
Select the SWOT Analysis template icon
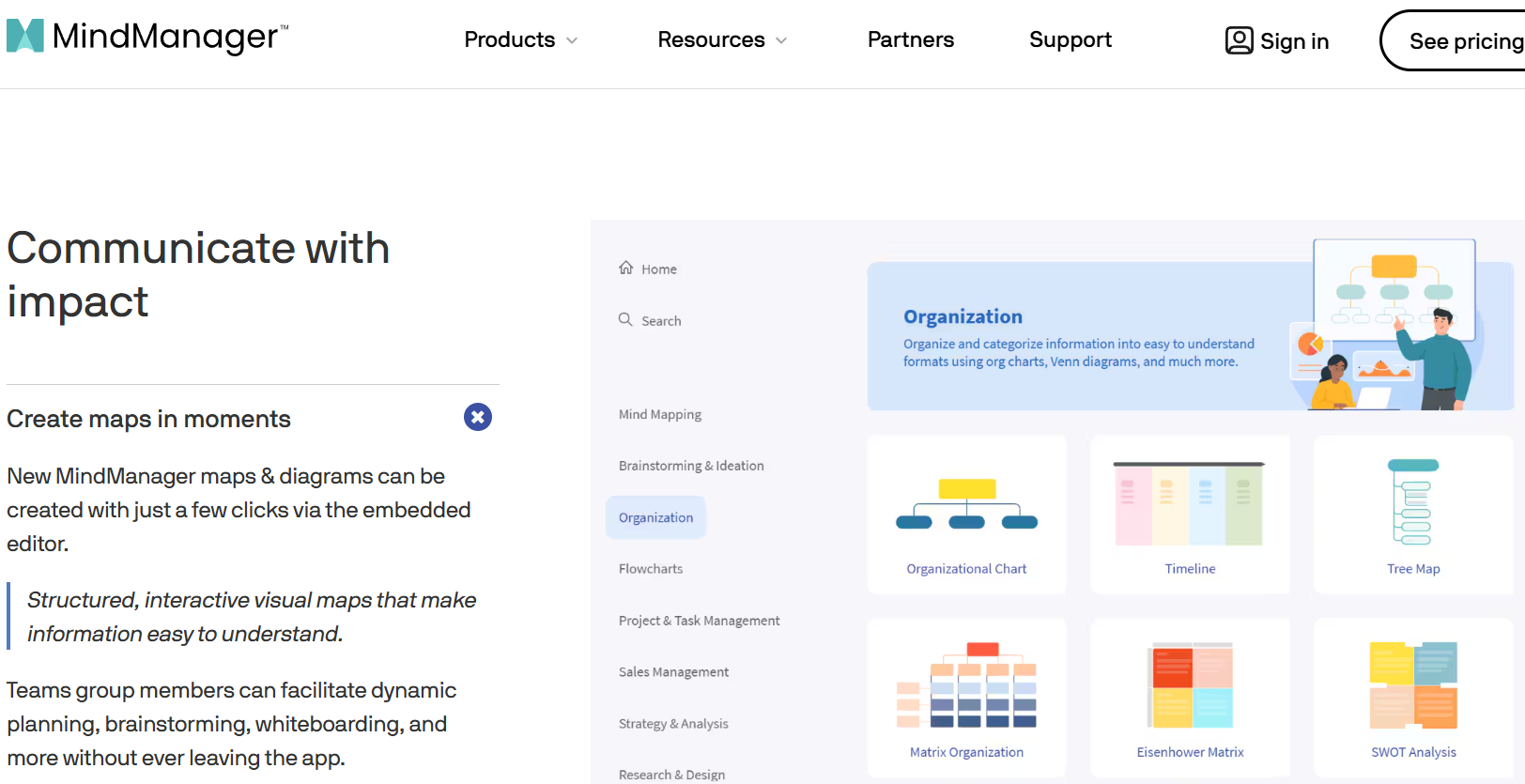(x=1413, y=685)
